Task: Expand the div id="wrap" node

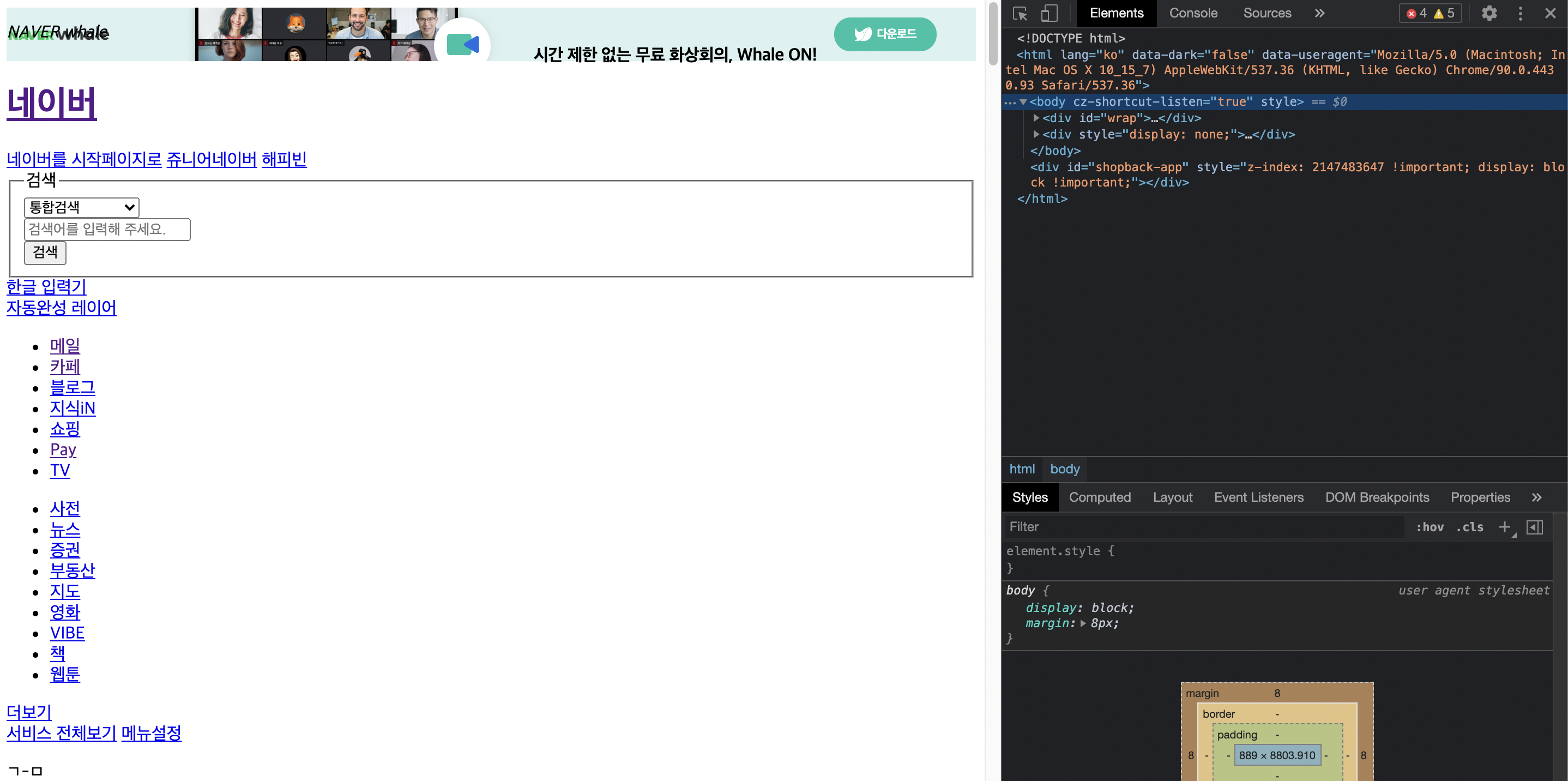Action: [1036, 117]
